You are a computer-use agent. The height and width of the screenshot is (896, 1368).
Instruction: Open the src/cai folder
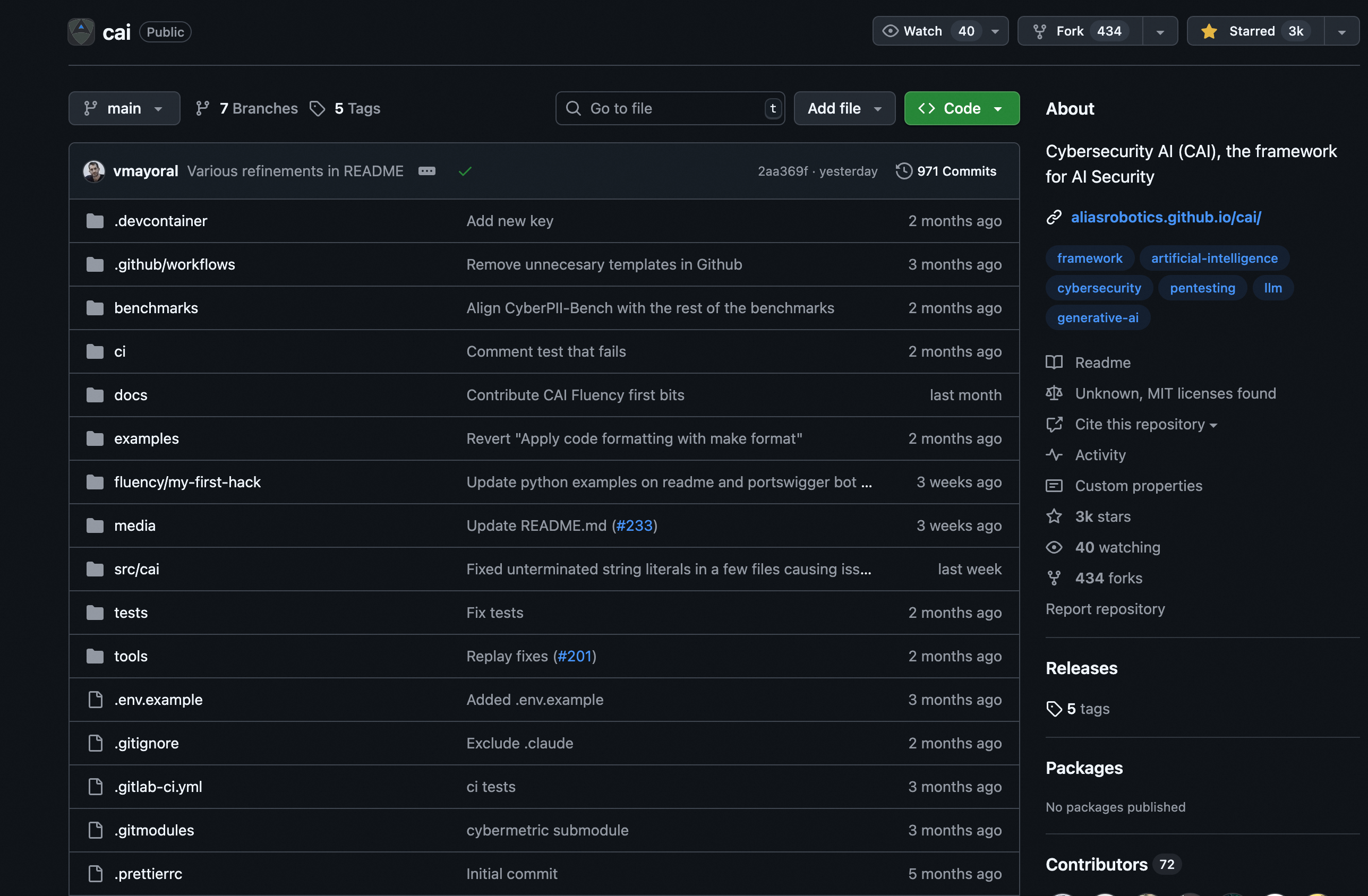(x=137, y=569)
